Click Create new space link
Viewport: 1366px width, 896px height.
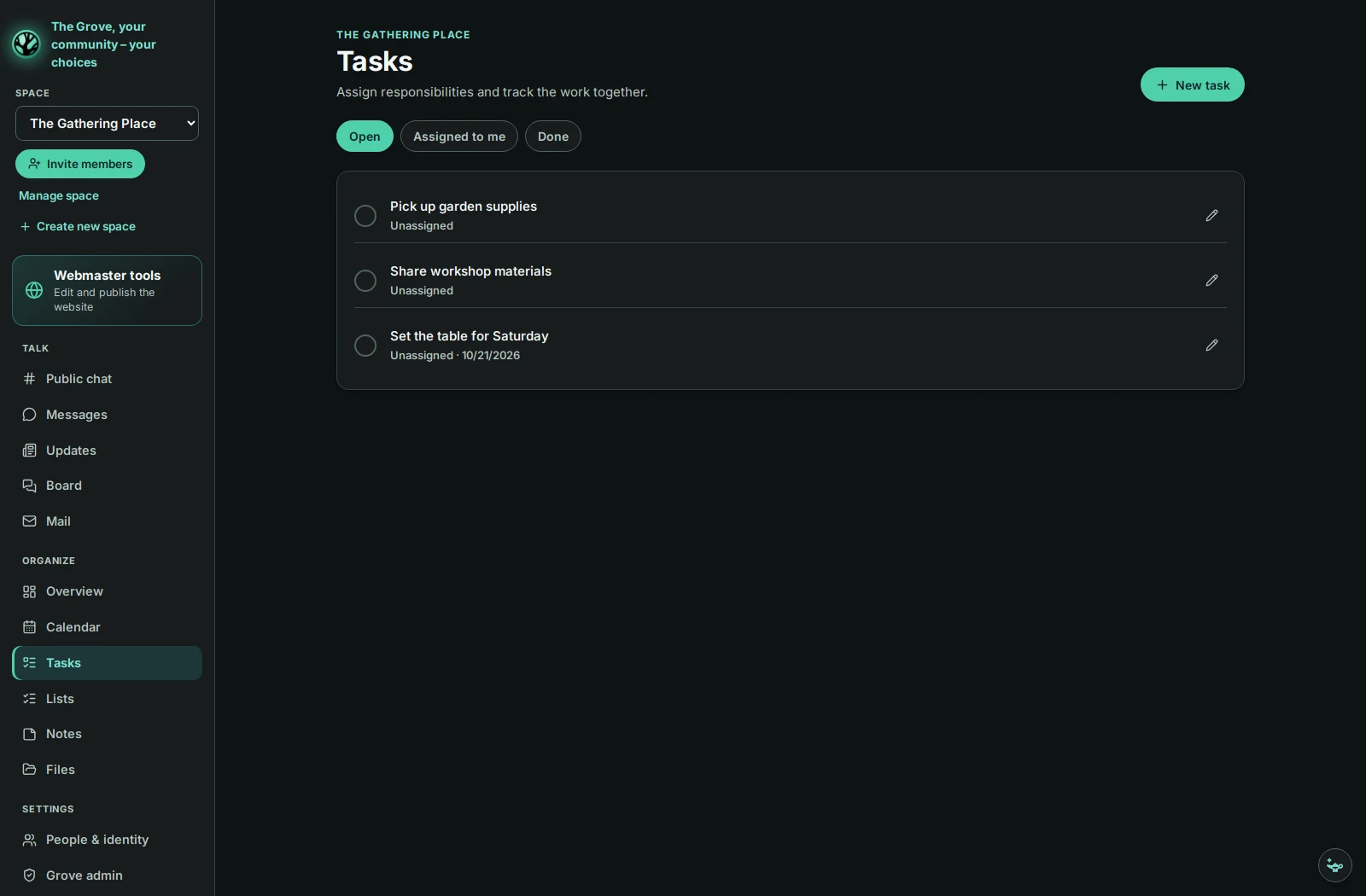point(78,227)
